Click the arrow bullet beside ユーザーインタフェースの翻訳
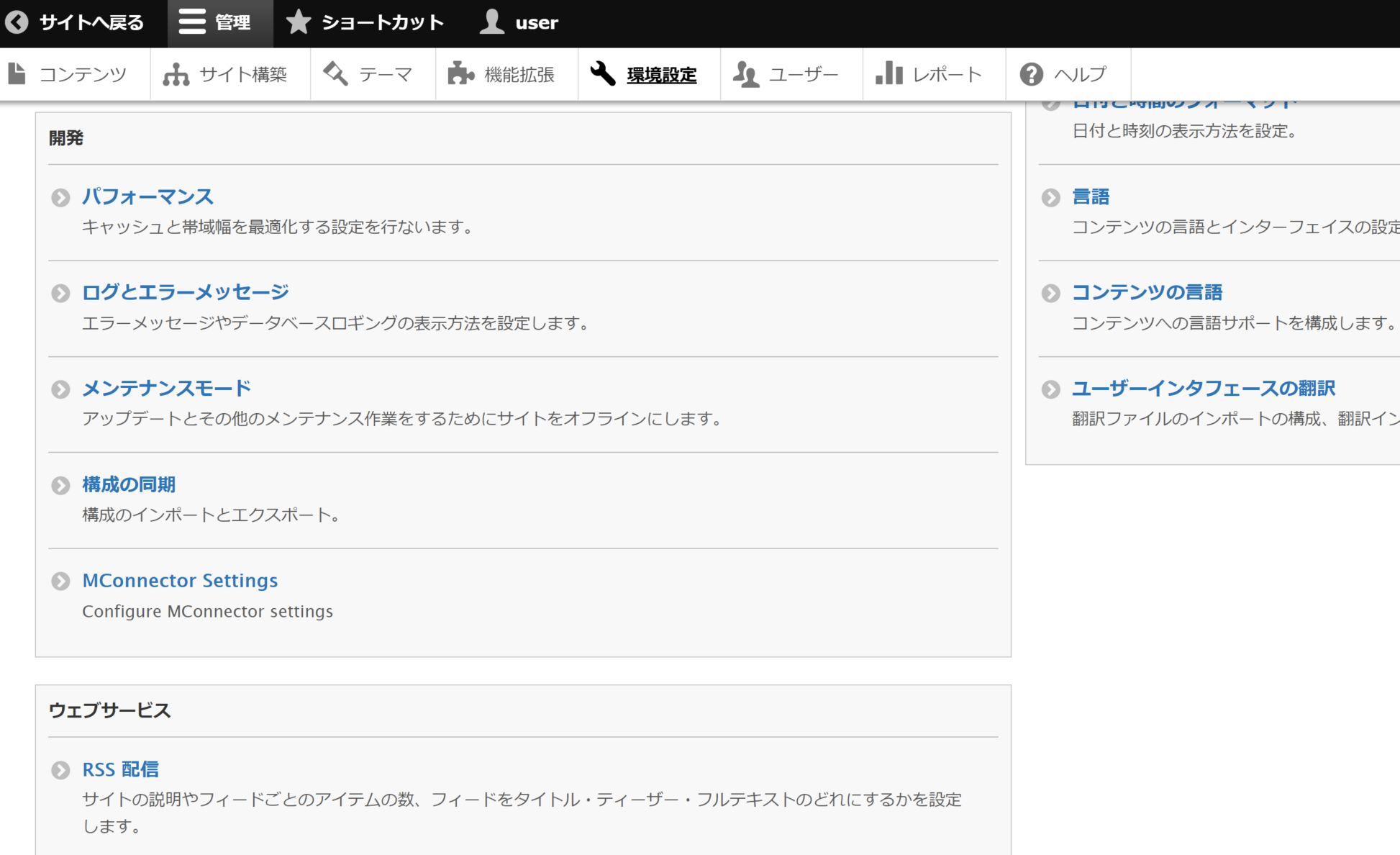The width and height of the screenshot is (1400, 855). point(1051,389)
